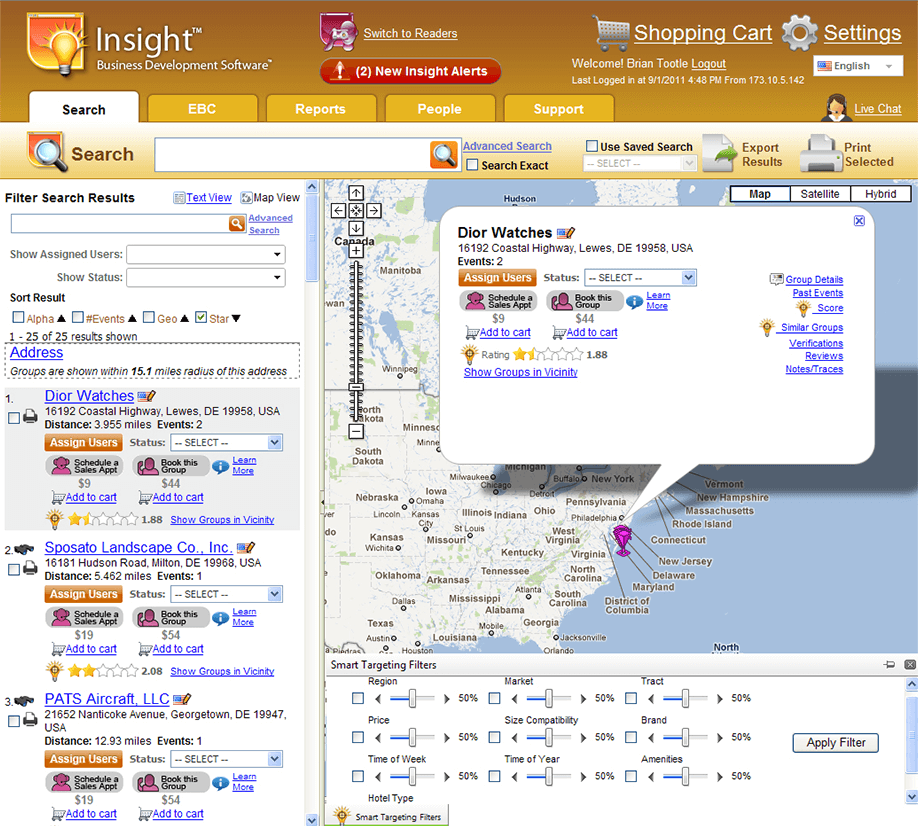
Task: Click handshake icon beside result 2
Action: click(x=24, y=549)
